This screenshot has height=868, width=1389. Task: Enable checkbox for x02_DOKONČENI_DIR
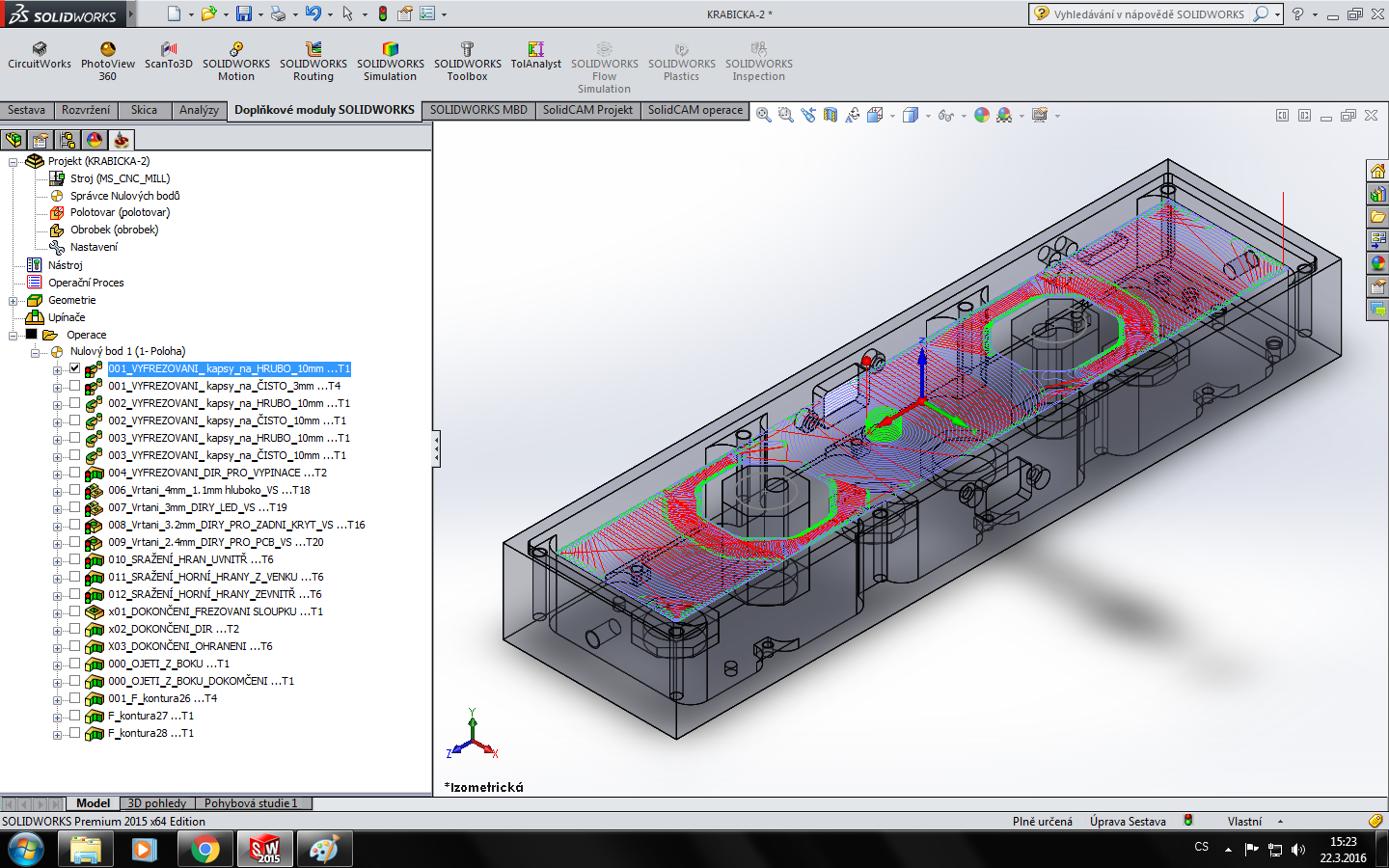click(x=74, y=629)
